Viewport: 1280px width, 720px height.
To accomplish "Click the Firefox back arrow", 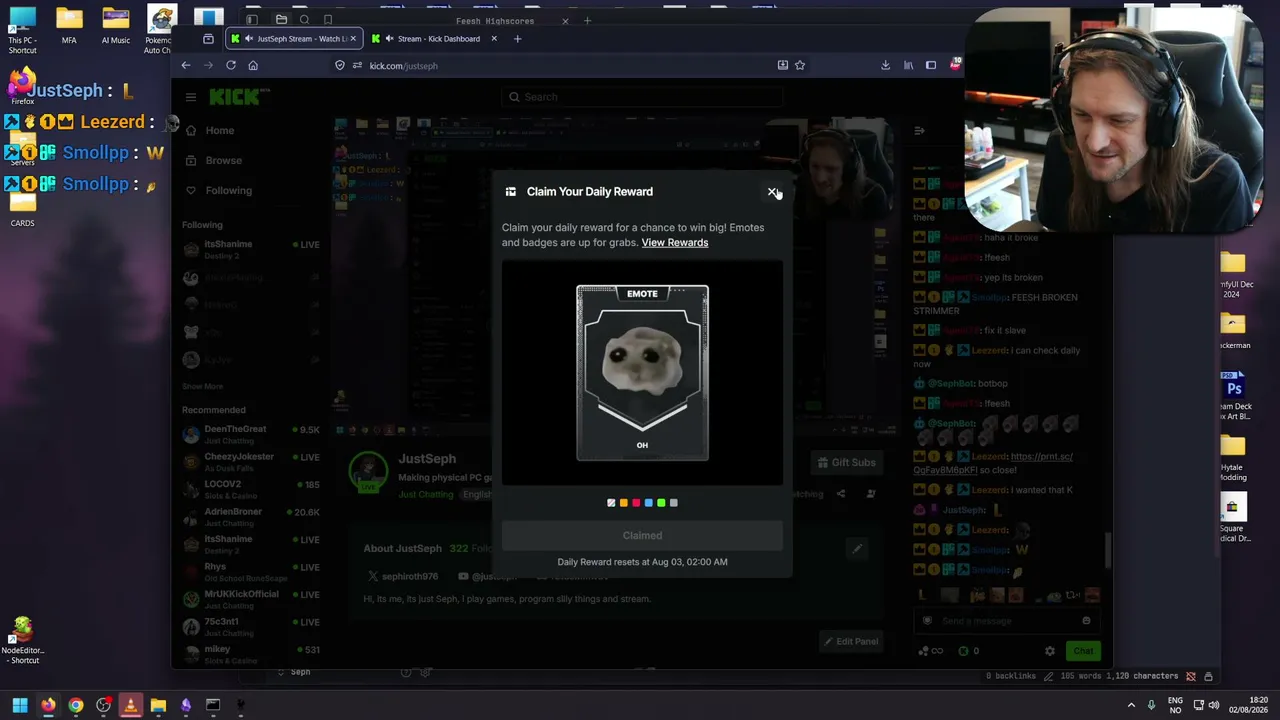I will (186, 65).
